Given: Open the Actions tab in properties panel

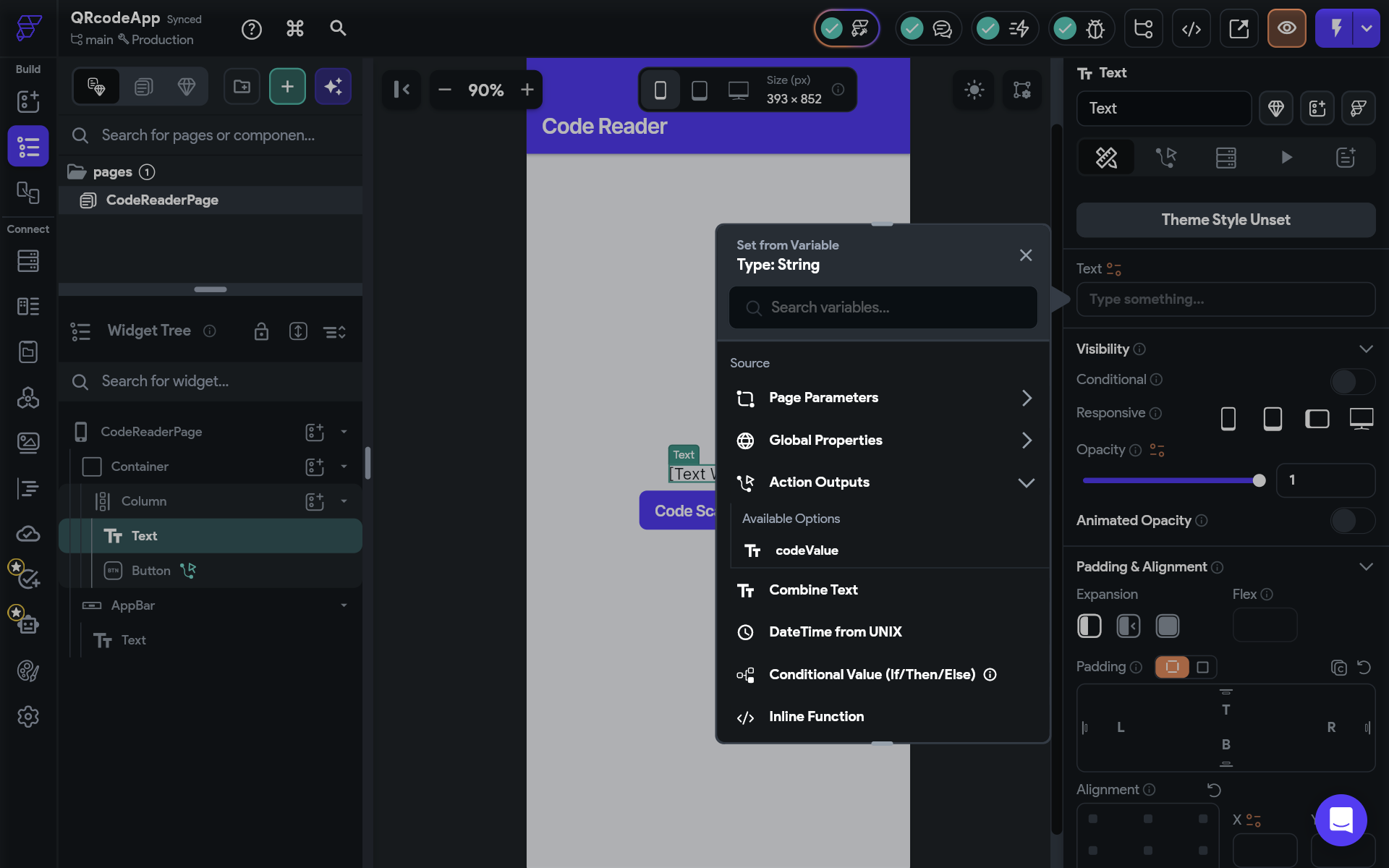Looking at the screenshot, I should point(1165,157).
